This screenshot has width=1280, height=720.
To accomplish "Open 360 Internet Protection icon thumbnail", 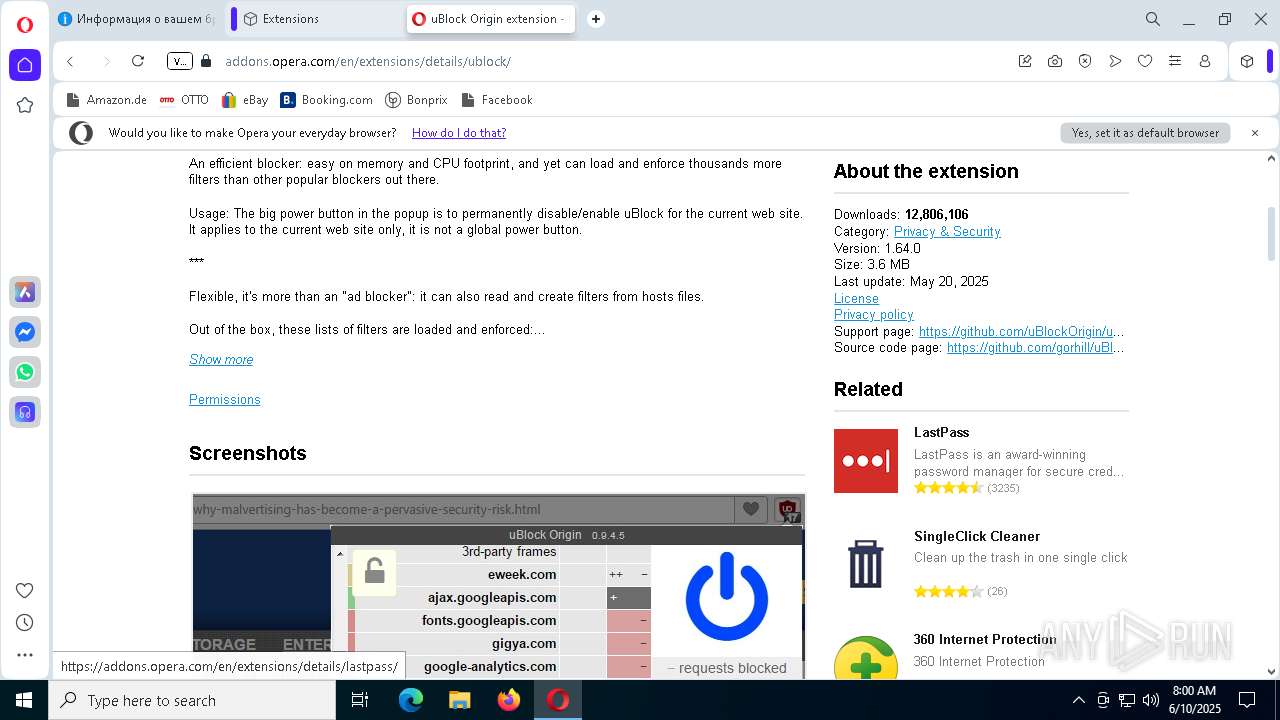I will click(x=866, y=658).
